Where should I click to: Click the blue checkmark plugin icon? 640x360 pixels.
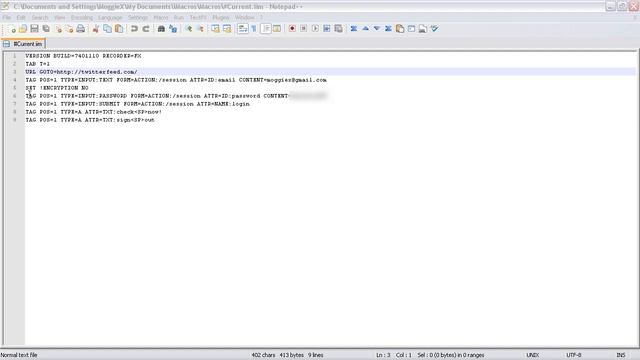click(434, 29)
